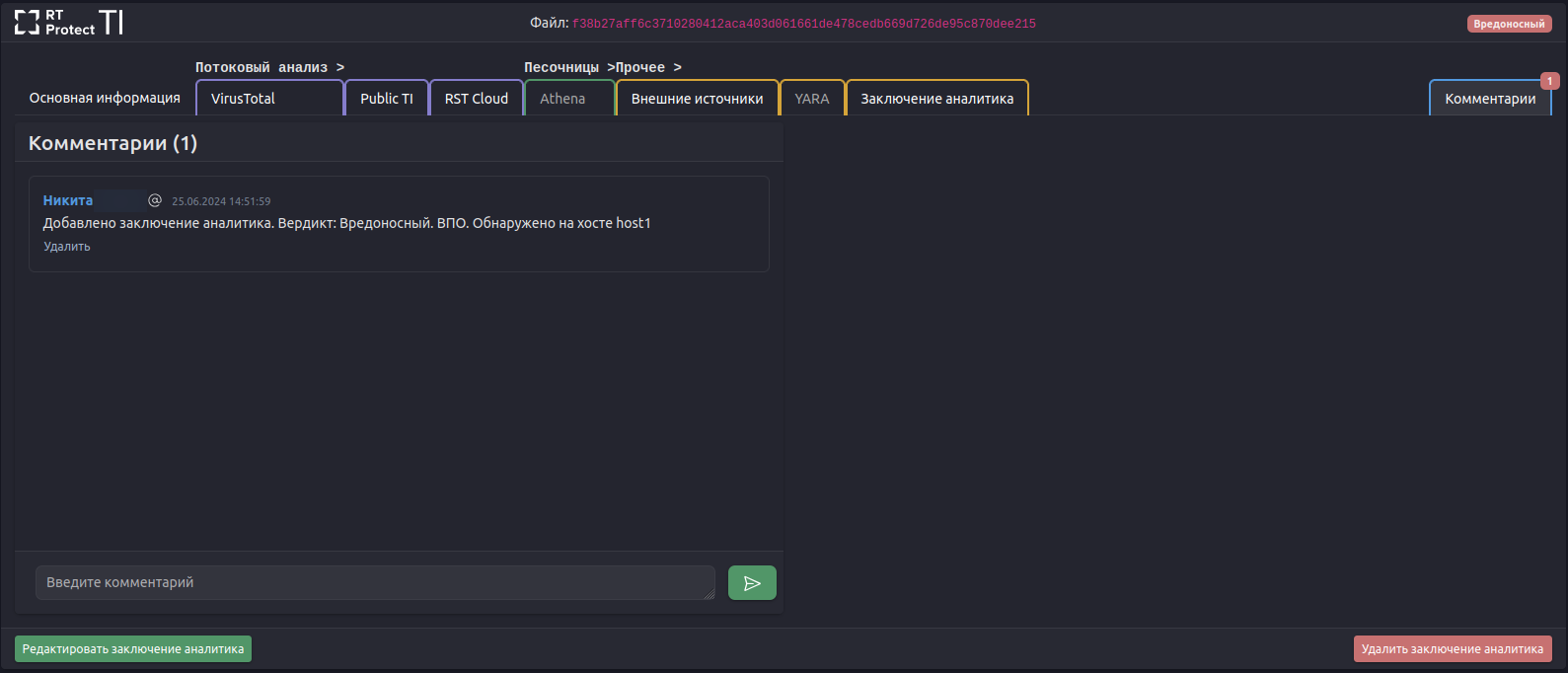Expand the Прочее group
The height and width of the screenshot is (673, 1568).
click(648, 67)
